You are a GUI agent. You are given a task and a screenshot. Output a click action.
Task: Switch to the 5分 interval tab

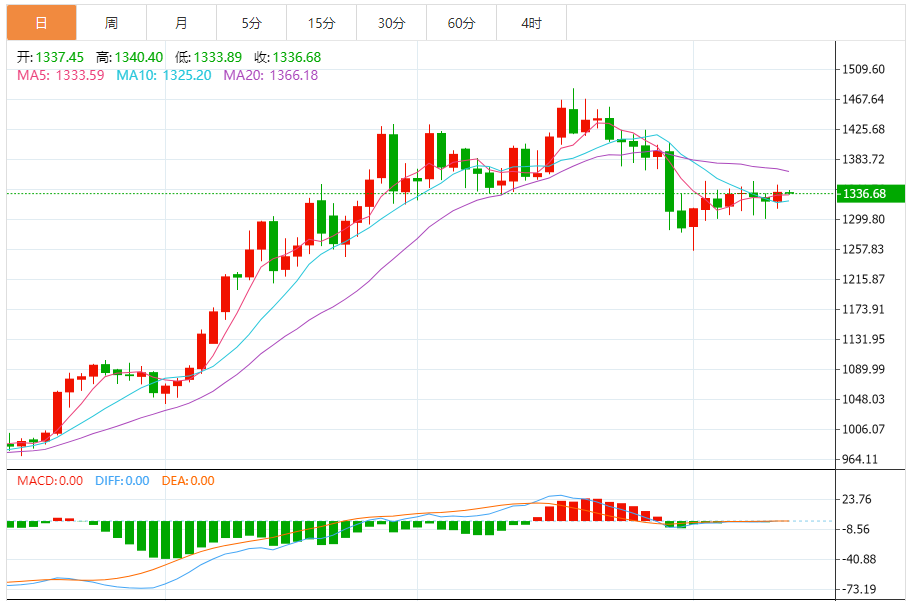[251, 22]
